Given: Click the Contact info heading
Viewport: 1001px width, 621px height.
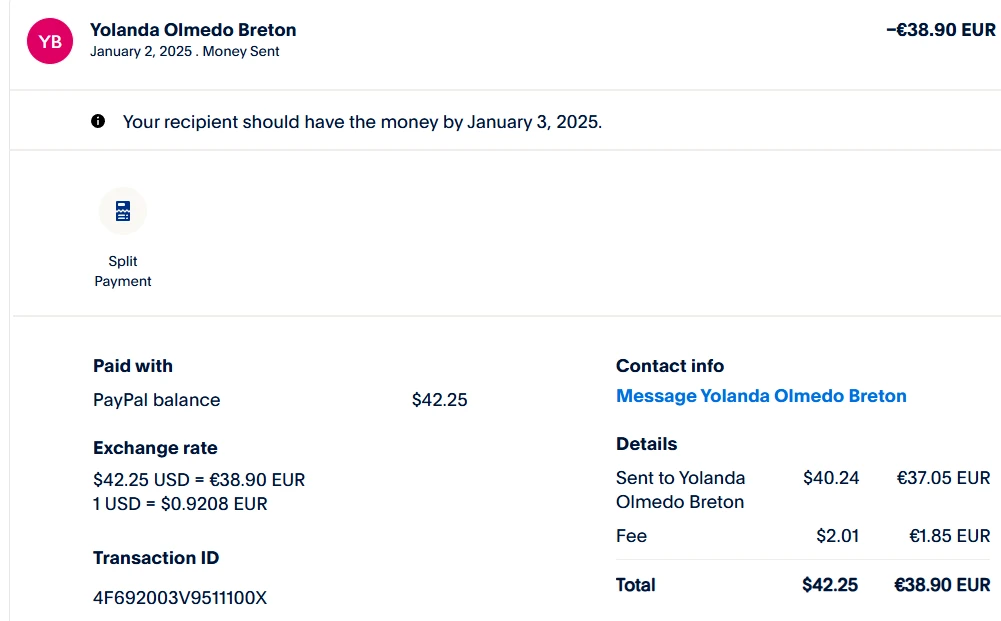Looking at the screenshot, I should pos(670,366).
